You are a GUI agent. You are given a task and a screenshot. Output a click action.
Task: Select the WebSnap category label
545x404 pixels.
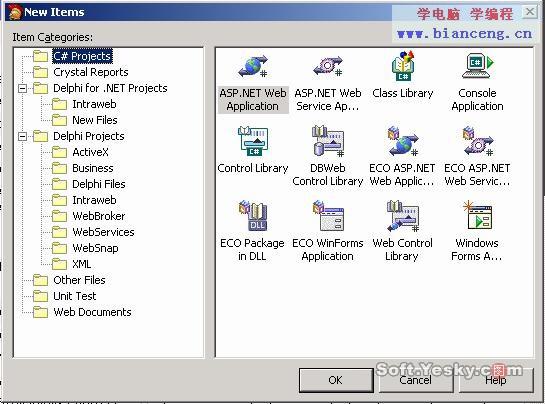95,248
